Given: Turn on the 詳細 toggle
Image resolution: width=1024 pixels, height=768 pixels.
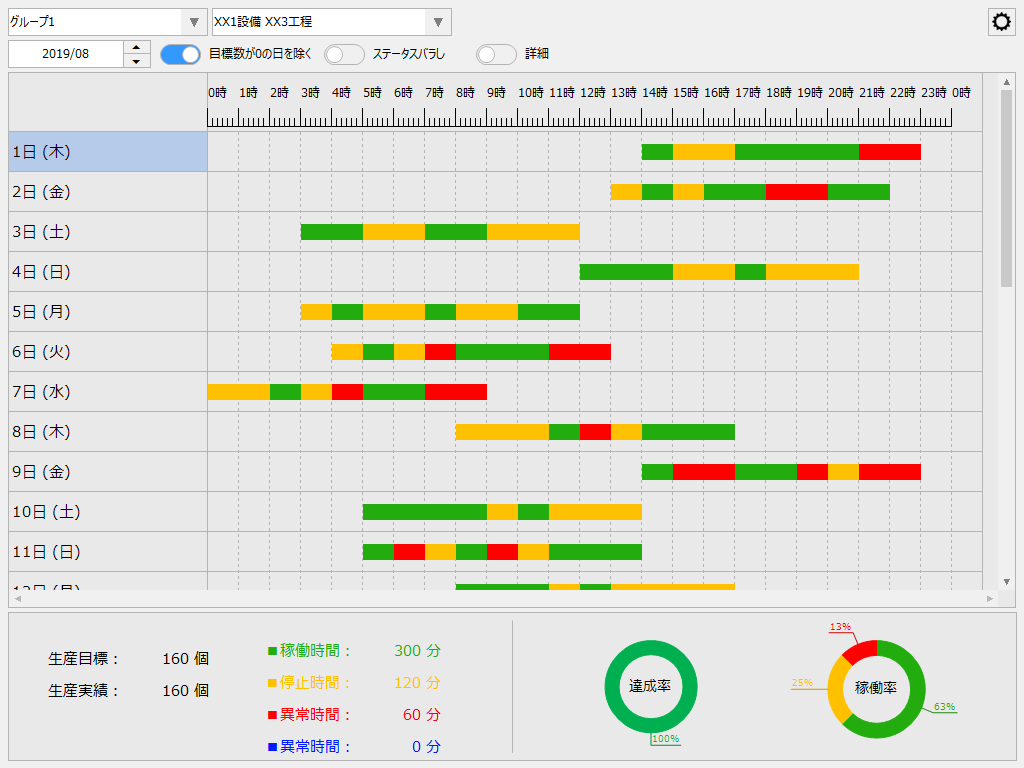Looking at the screenshot, I should (496, 54).
